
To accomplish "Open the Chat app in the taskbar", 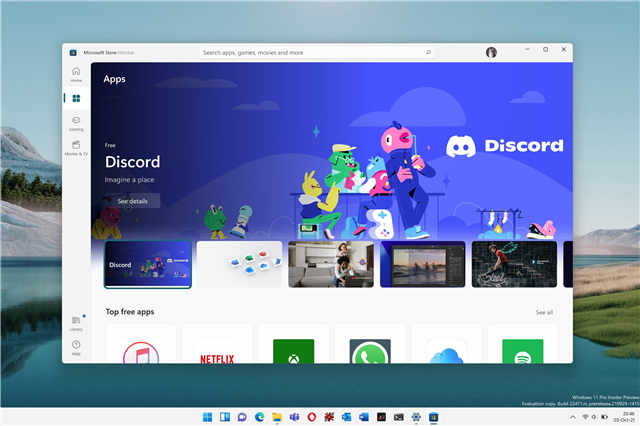I will tap(242, 417).
